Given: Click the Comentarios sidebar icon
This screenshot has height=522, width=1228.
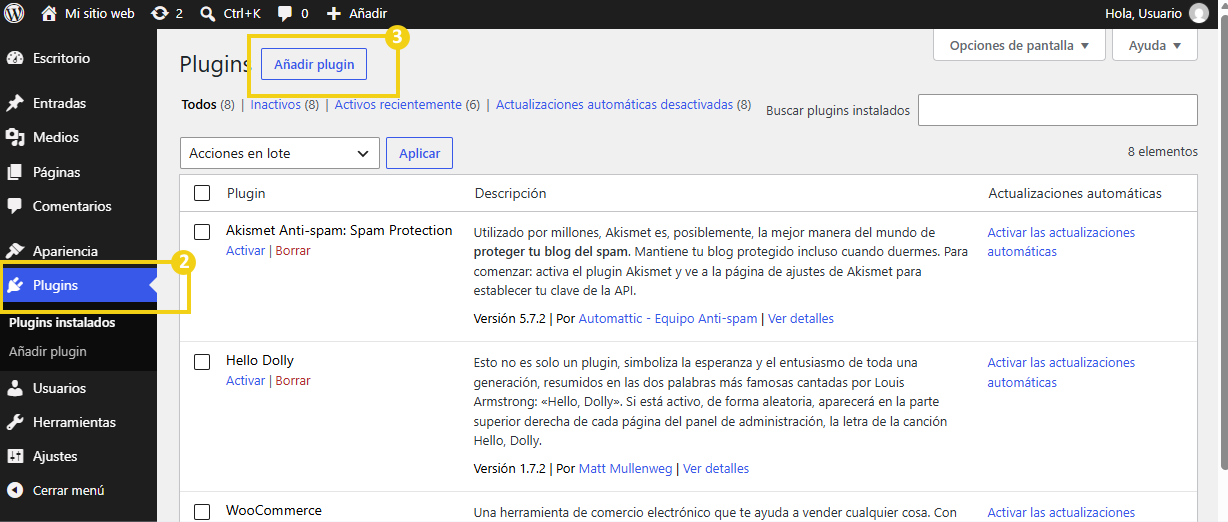Looking at the screenshot, I should [x=15, y=206].
